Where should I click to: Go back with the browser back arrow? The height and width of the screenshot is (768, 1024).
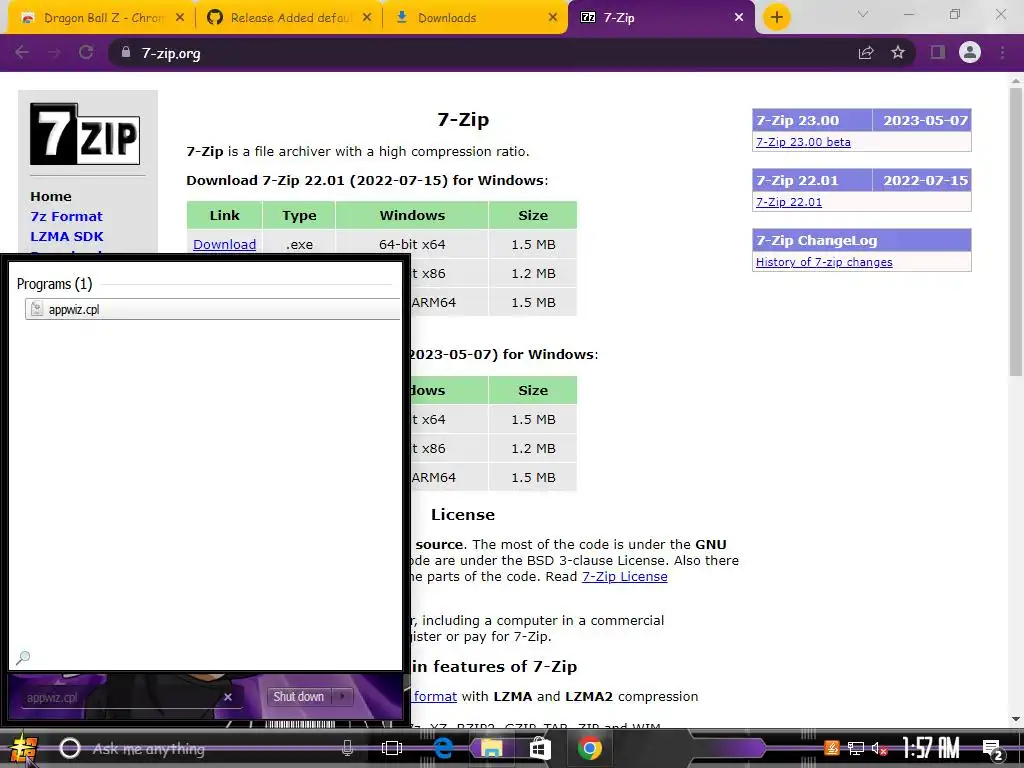(x=22, y=52)
